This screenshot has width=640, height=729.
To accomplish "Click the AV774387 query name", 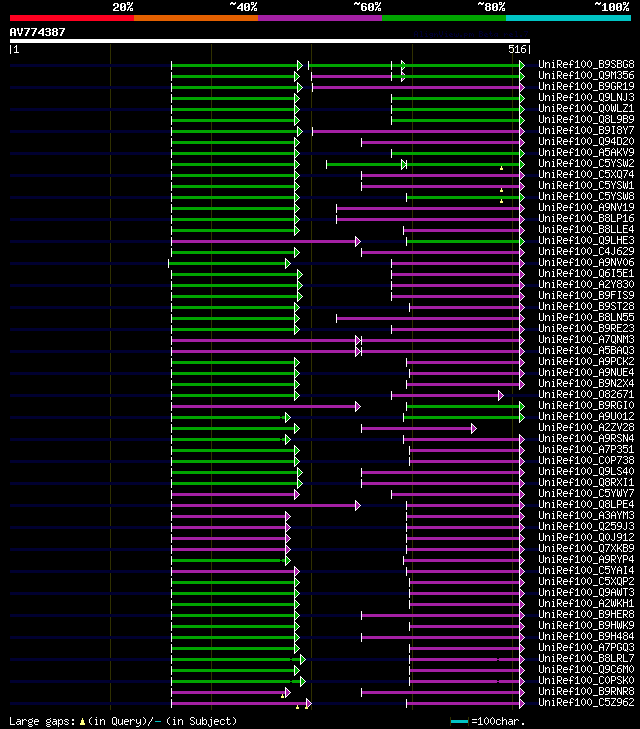I will (x=38, y=32).
